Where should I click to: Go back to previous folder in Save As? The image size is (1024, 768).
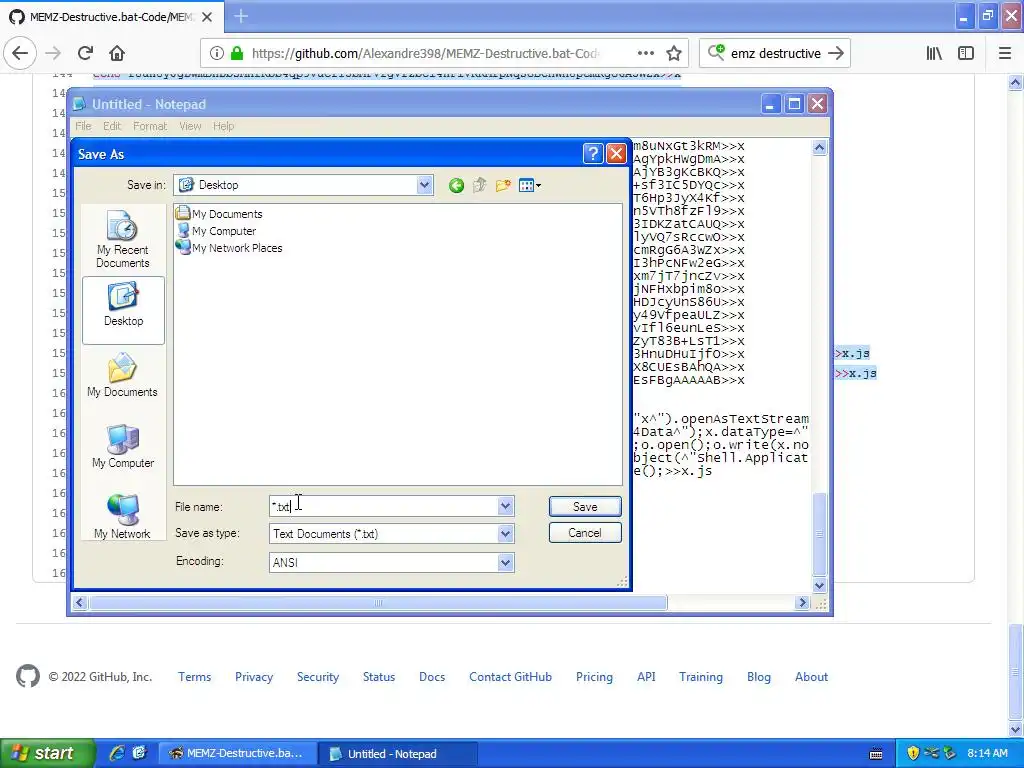pos(456,185)
